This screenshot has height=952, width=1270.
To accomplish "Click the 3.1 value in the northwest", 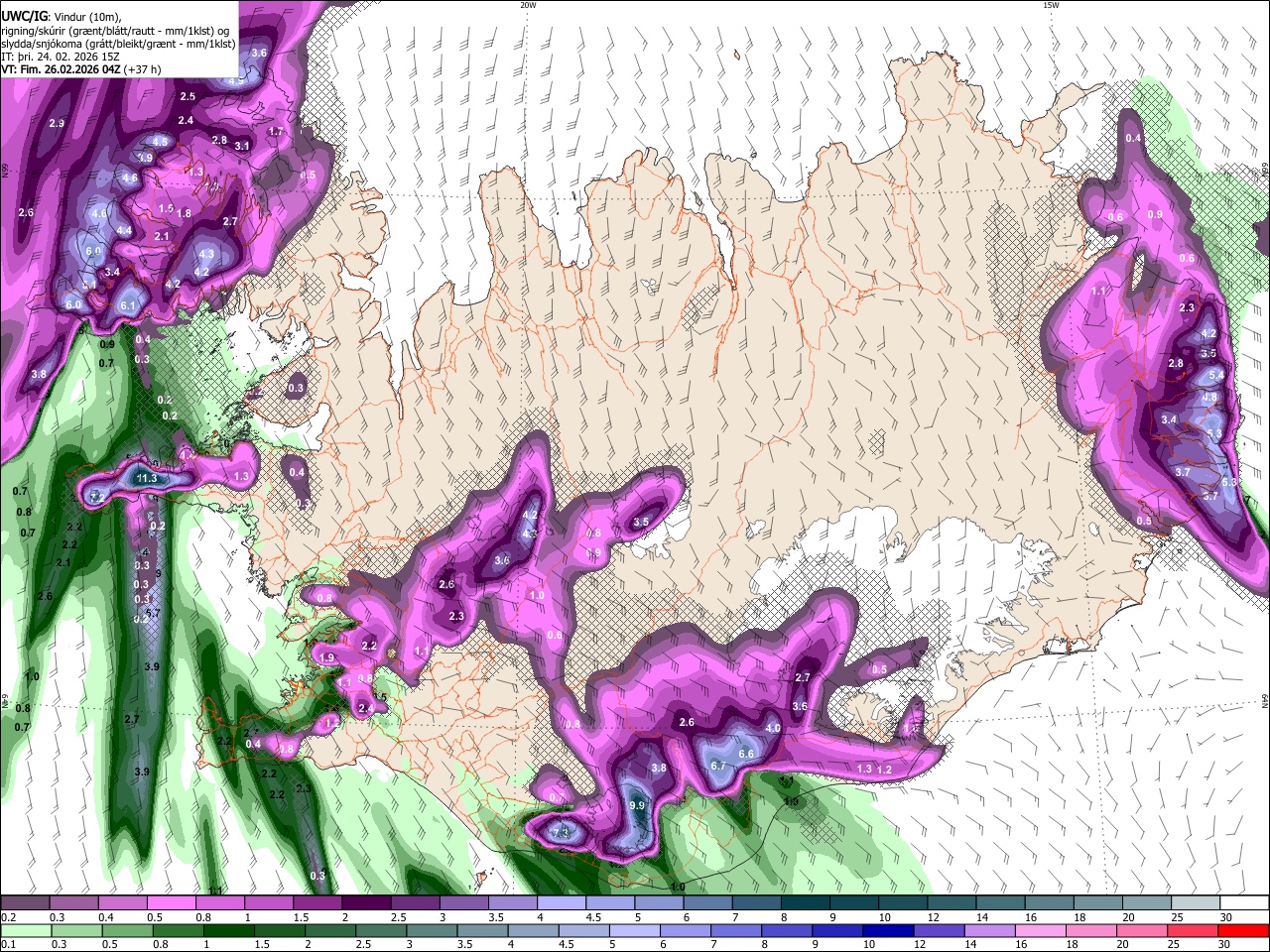I will tap(242, 146).
